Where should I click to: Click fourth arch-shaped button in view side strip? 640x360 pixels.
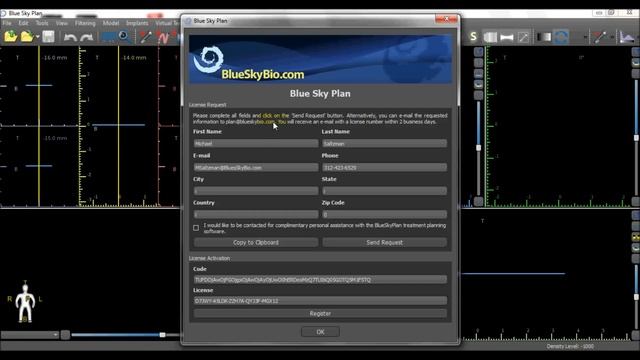478,84
